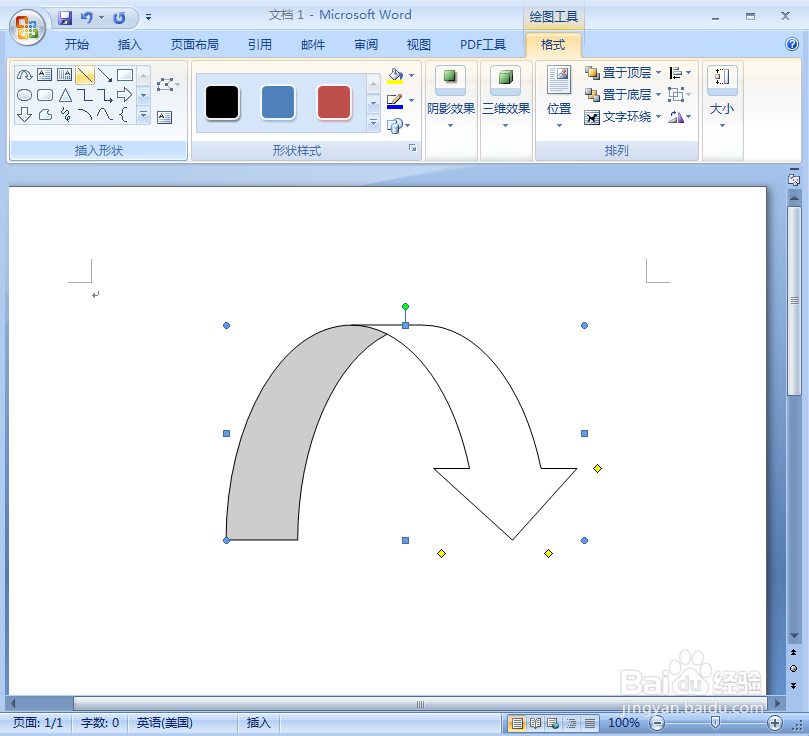Undo the last action
This screenshot has width=809, height=736.
[x=87, y=18]
